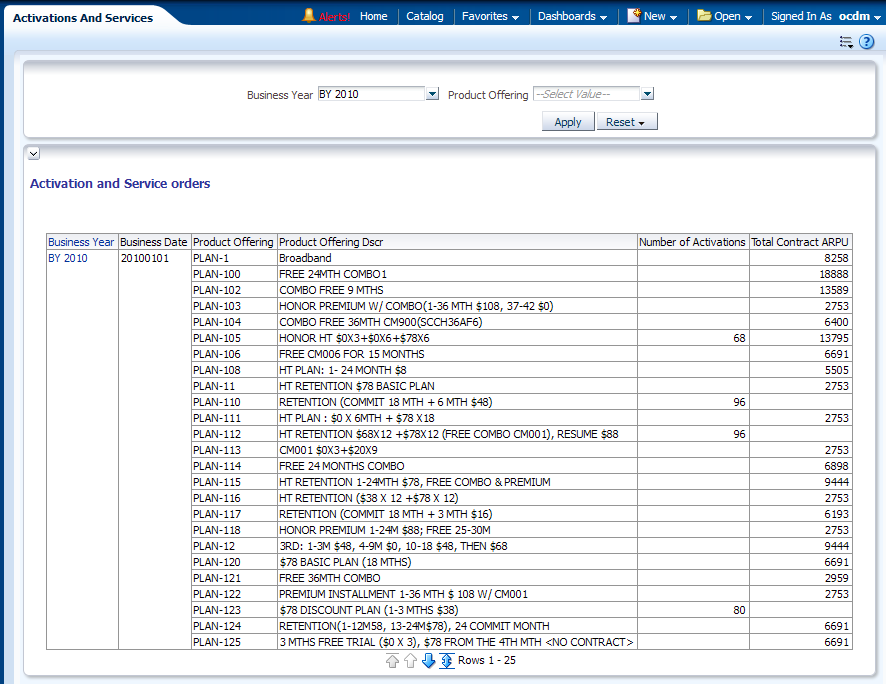886x684 pixels.
Task: Open the Help question mark icon
Action: coord(866,42)
